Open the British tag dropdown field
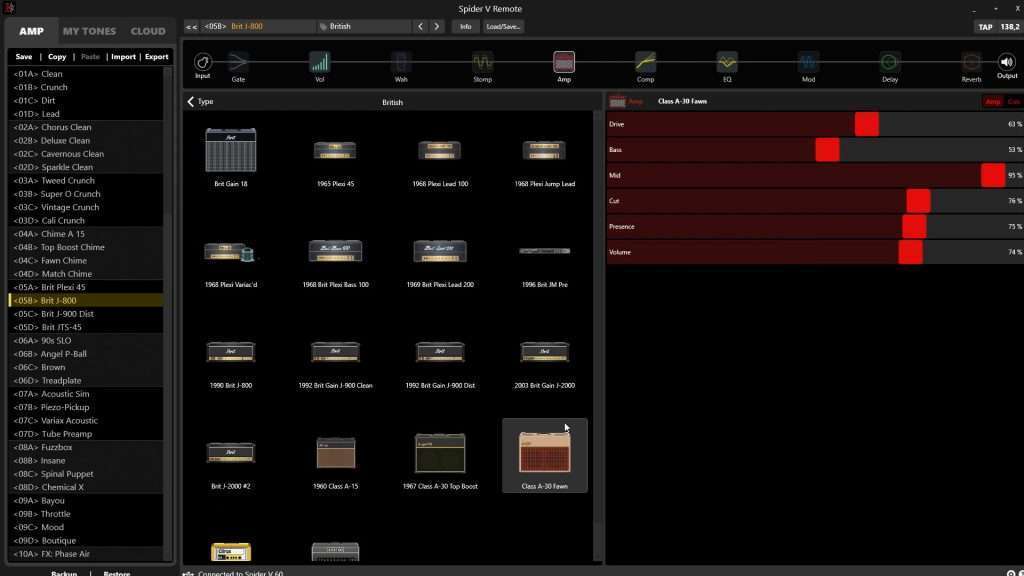Screen dimensions: 1024x576 coord(363,26)
